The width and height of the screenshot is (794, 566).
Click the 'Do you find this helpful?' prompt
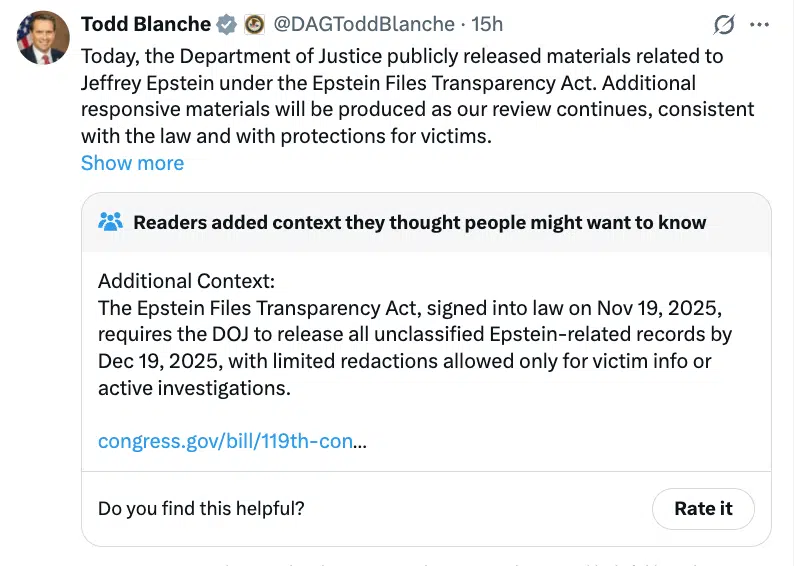click(201, 508)
